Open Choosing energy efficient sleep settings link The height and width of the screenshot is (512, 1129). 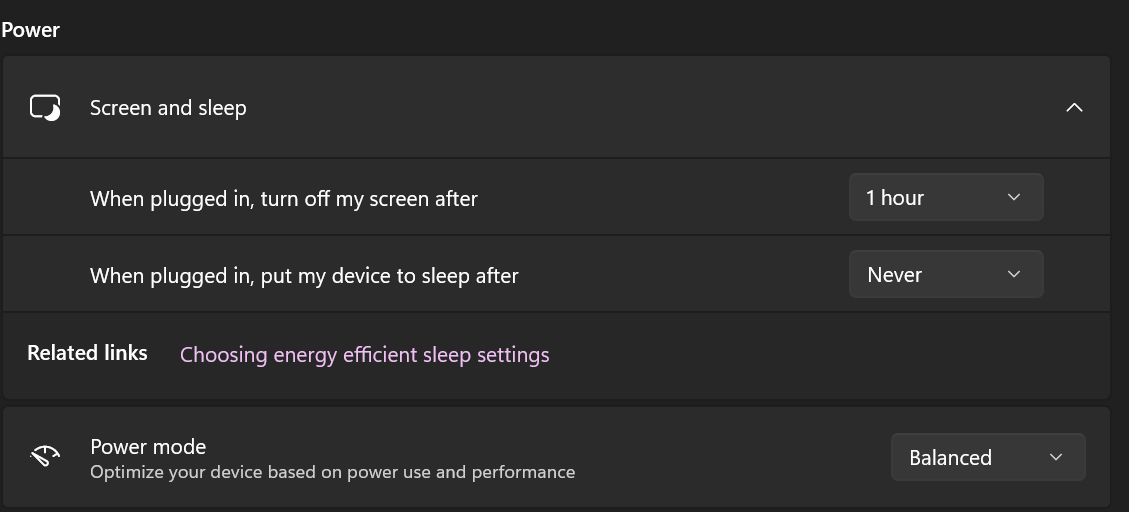[364, 355]
